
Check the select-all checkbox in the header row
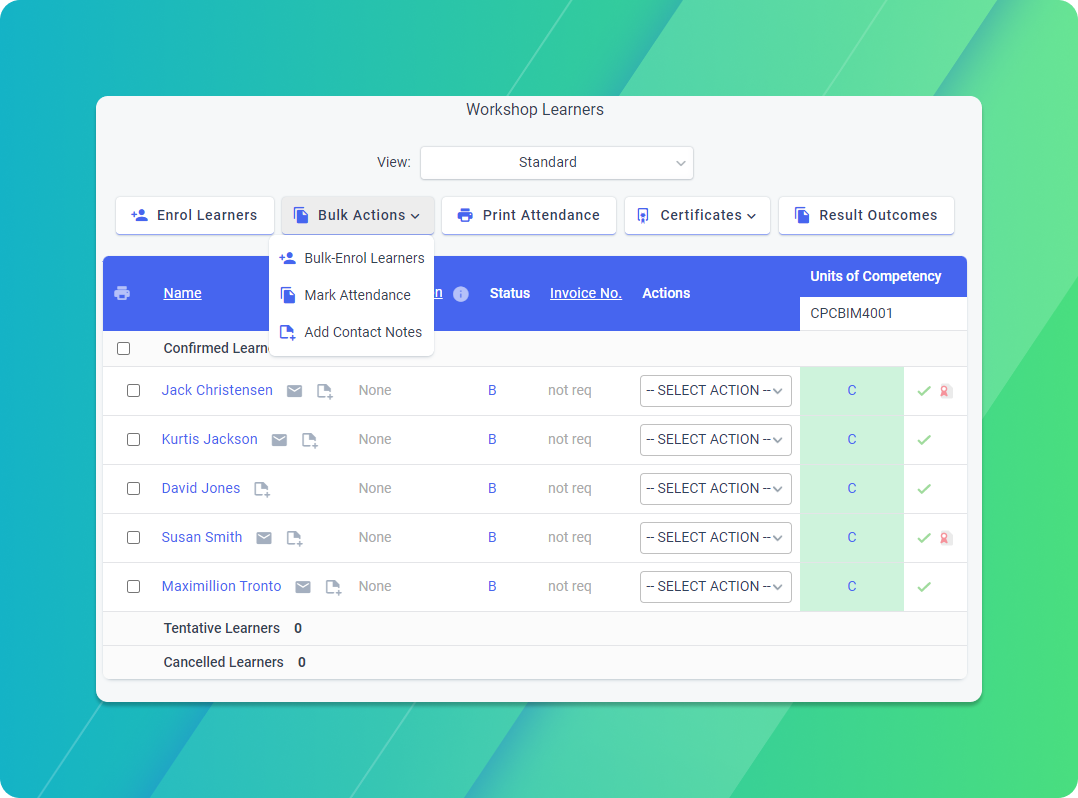(x=123, y=348)
